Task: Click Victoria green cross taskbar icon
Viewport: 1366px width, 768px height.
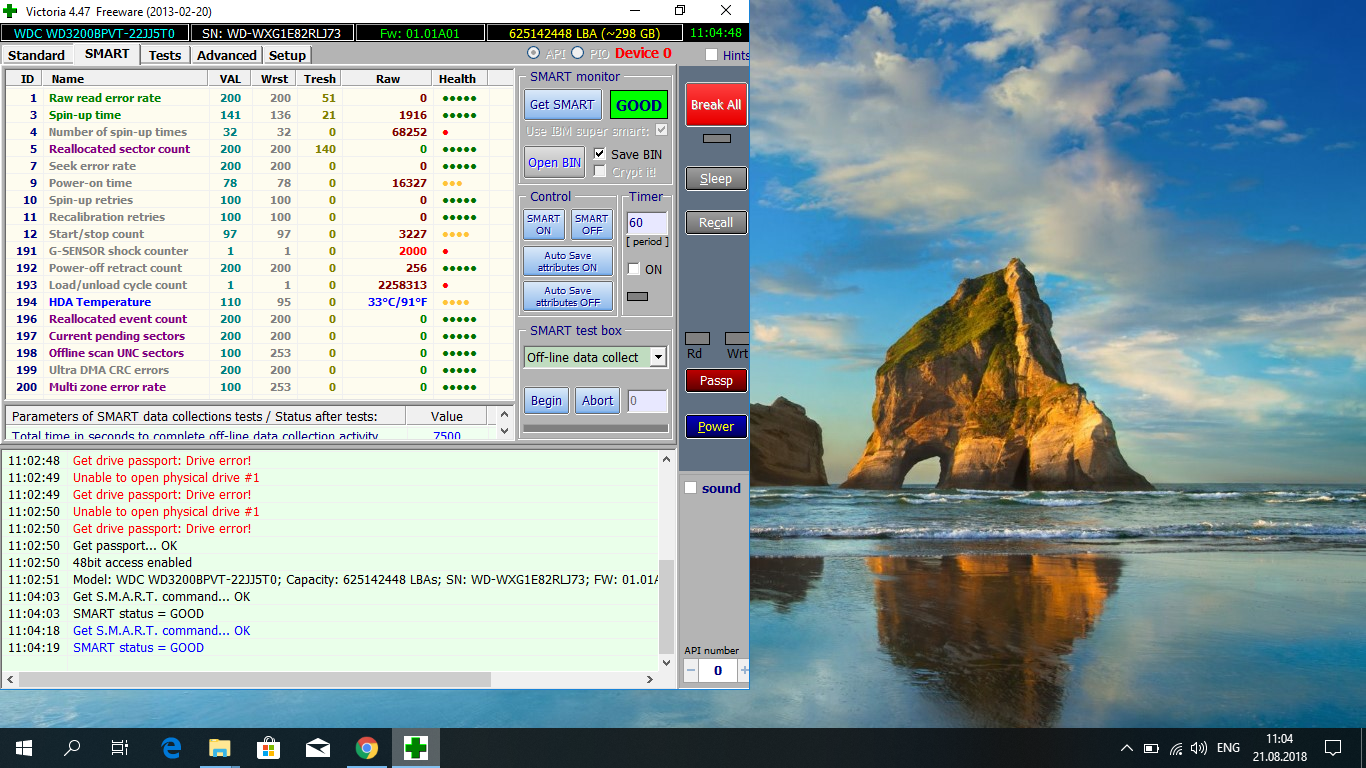Action: click(x=416, y=747)
